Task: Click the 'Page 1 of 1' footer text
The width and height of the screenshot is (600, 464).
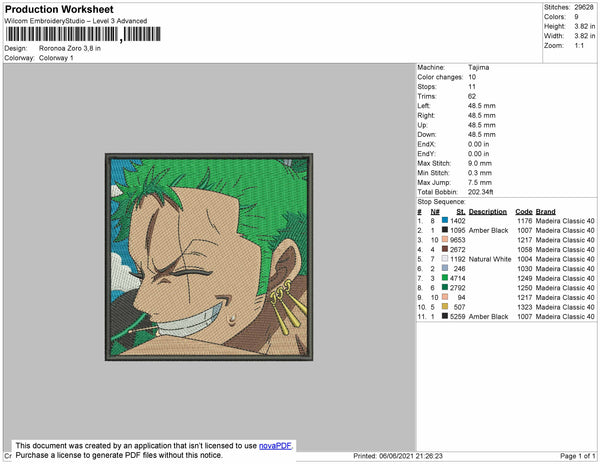Action: point(578,456)
